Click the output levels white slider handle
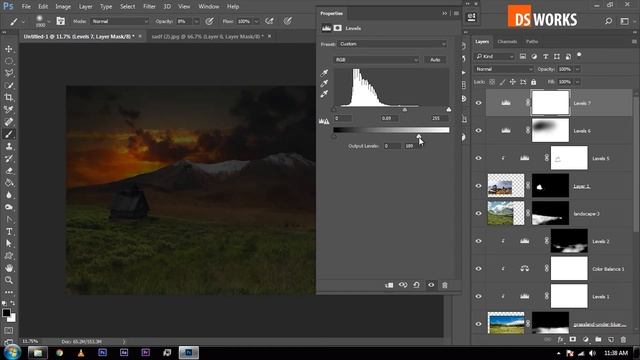The image size is (640, 360). pyautogui.click(x=419, y=137)
